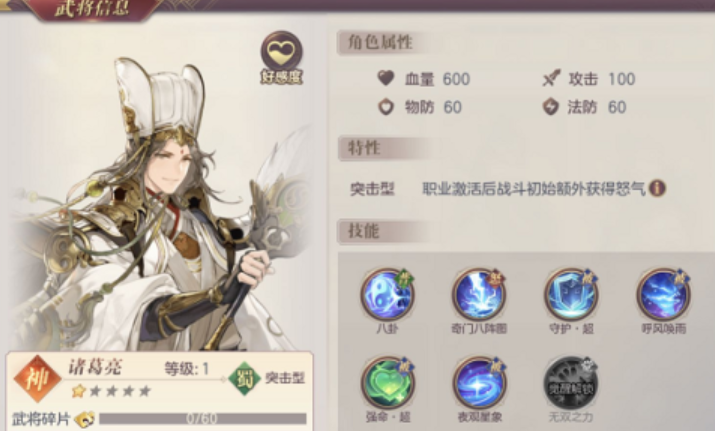Image resolution: width=715 pixels, height=431 pixels.
Task: Select the 八卦 skill icon
Action: pyautogui.click(x=387, y=294)
